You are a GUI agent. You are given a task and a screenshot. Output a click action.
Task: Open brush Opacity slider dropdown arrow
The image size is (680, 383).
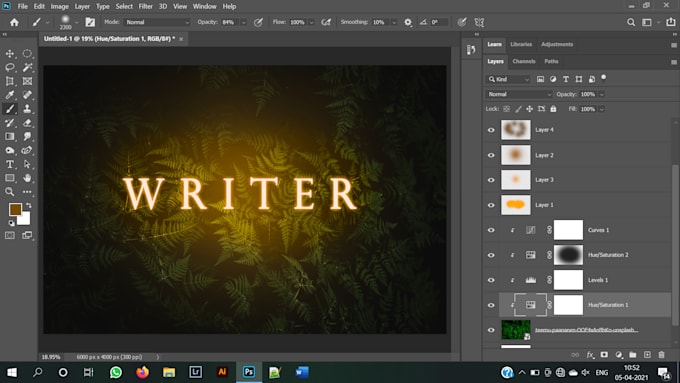[x=244, y=22]
